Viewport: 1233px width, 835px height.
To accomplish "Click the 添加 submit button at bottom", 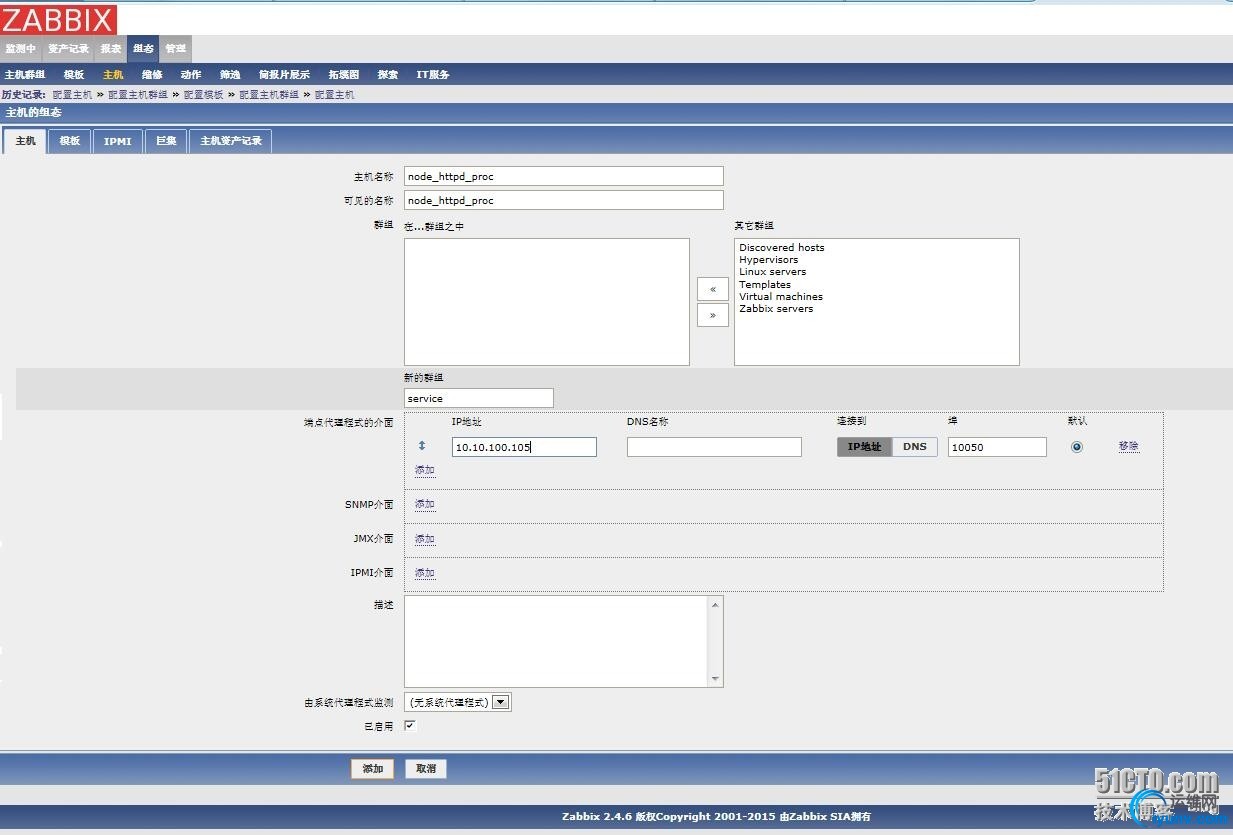I will pyautogui.click(x=373, y=769).
